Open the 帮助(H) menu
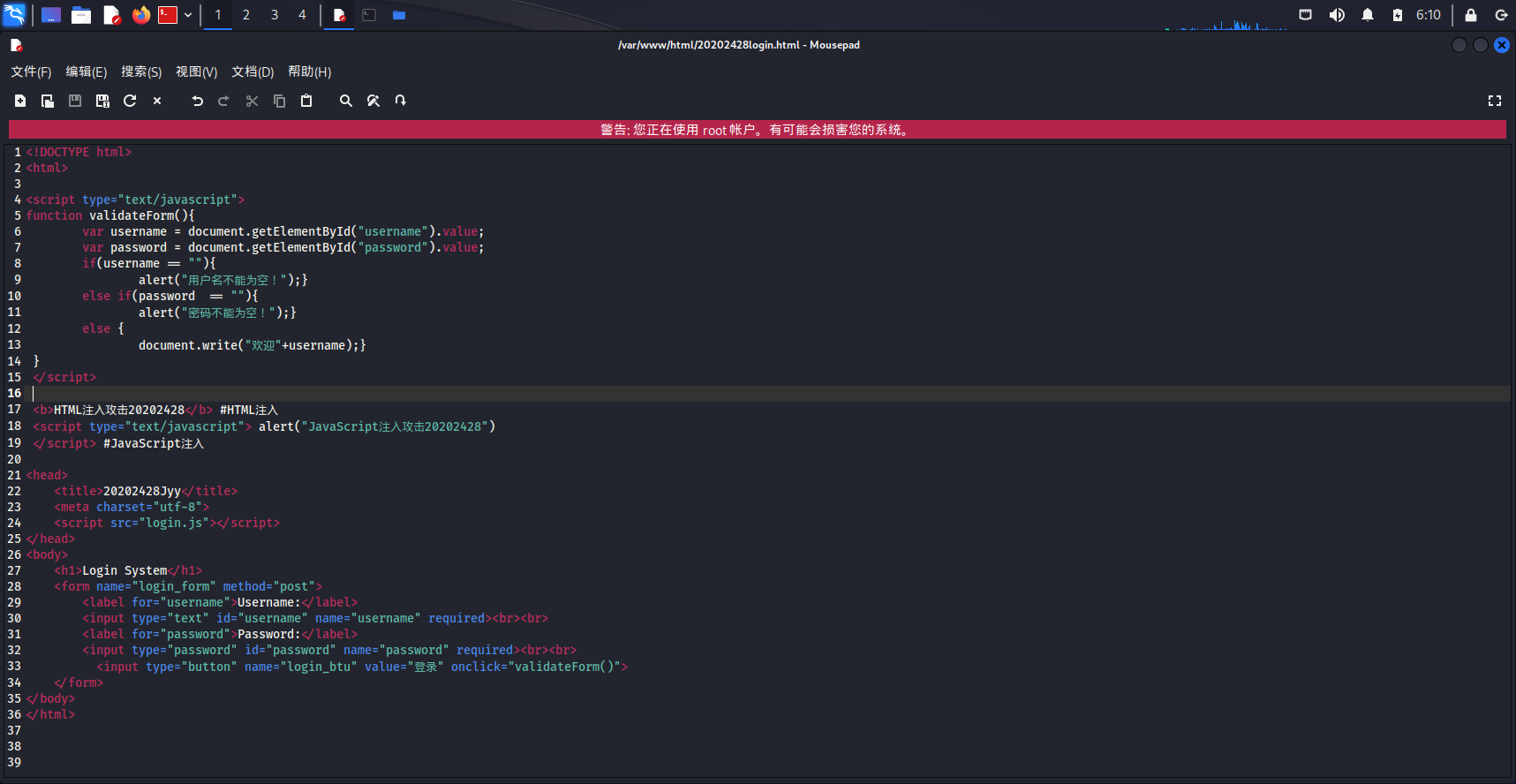This screenshot has width=1516, height=784. pos(310,72)
